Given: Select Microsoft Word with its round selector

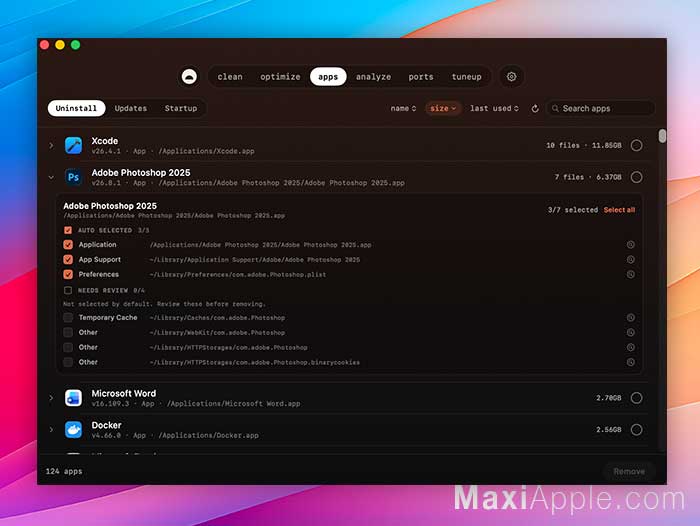Looking at the screenshot, I should [x=637, y=398].
